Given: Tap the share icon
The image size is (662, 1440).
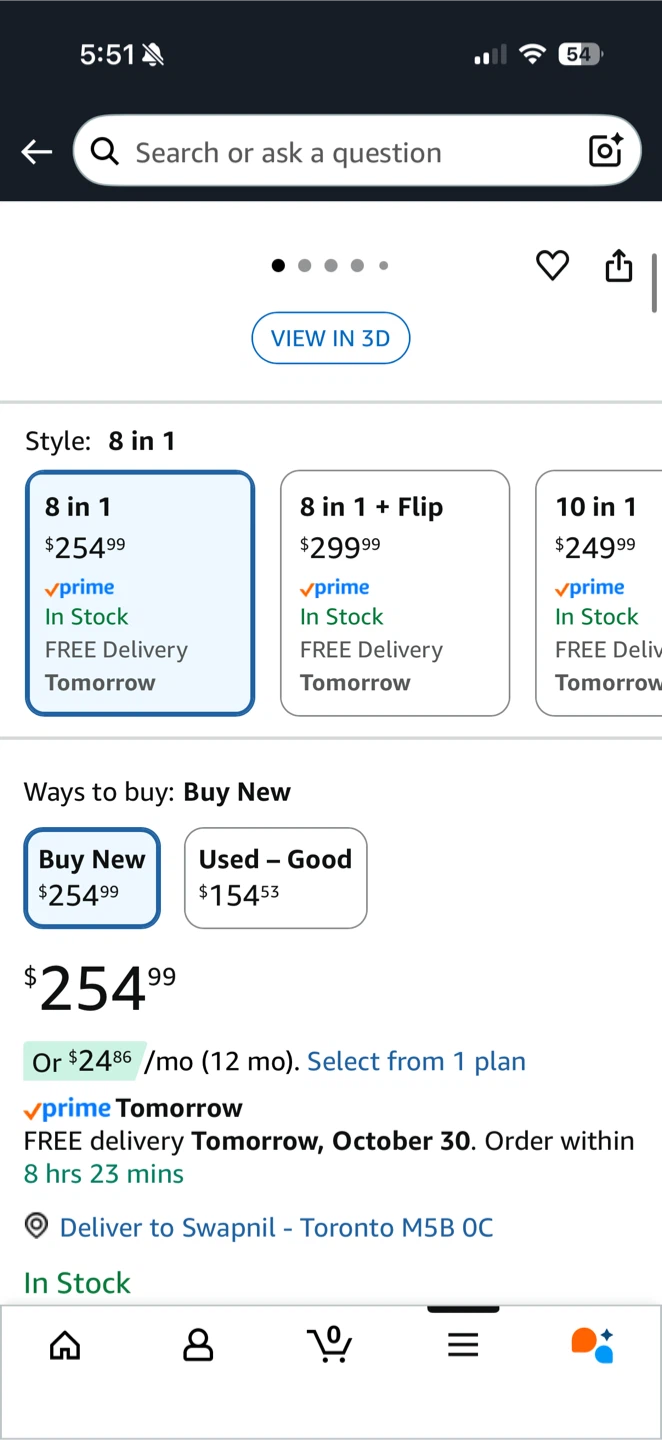Looking at the screenshot, I should click(x=619, y=266).
